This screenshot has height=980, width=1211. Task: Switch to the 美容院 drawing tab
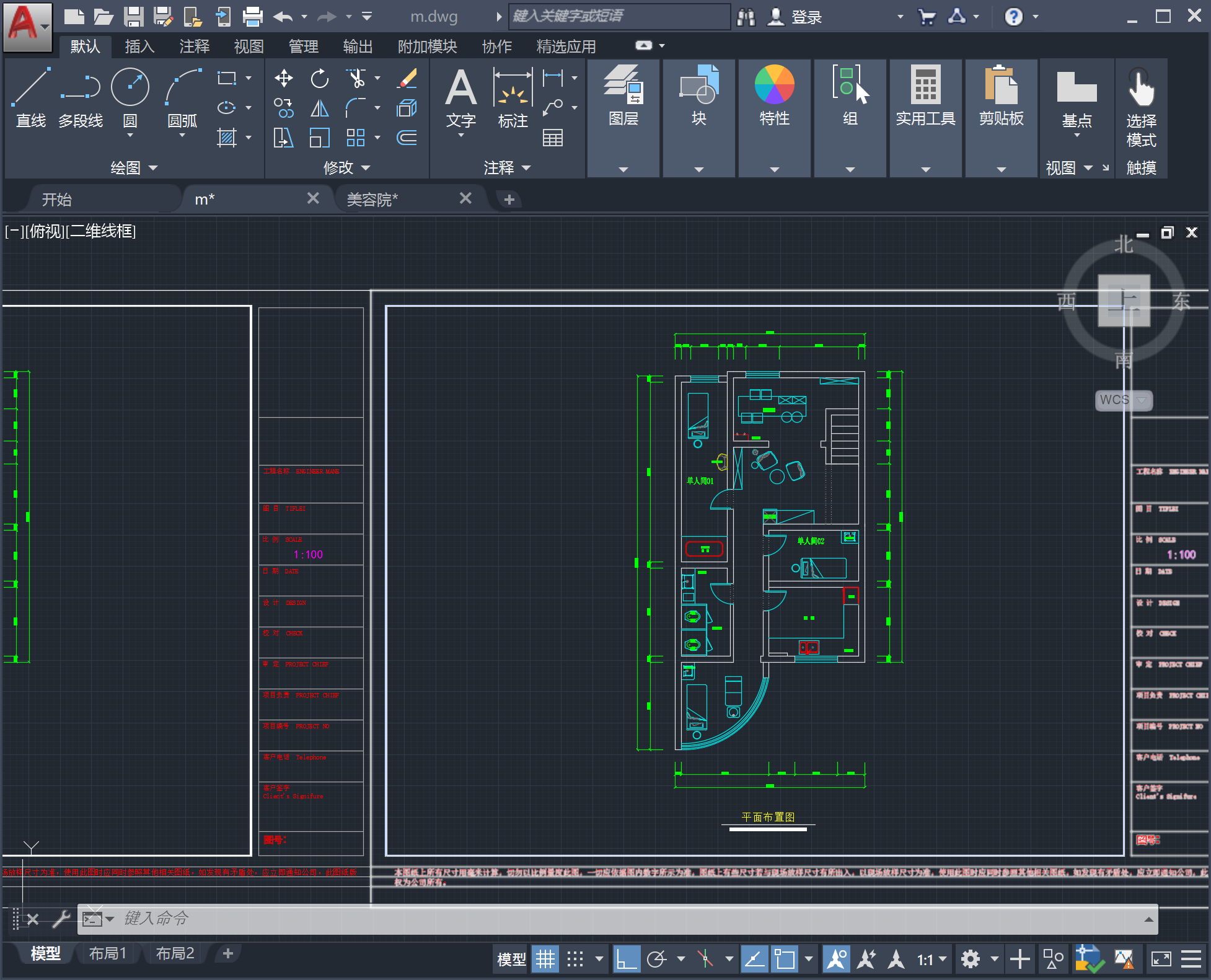click(372, 199)
